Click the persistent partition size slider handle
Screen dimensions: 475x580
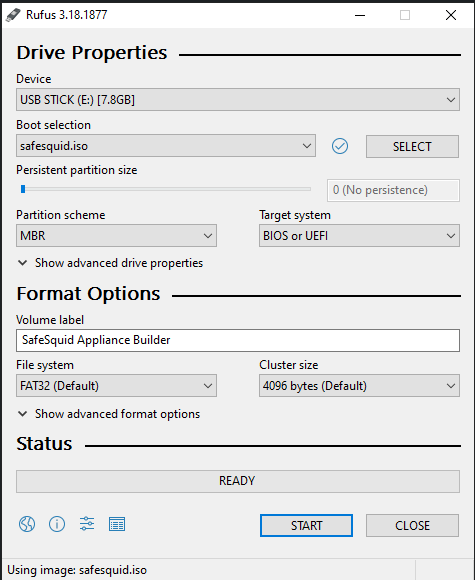pyautogui.click(x=23, y=189)
